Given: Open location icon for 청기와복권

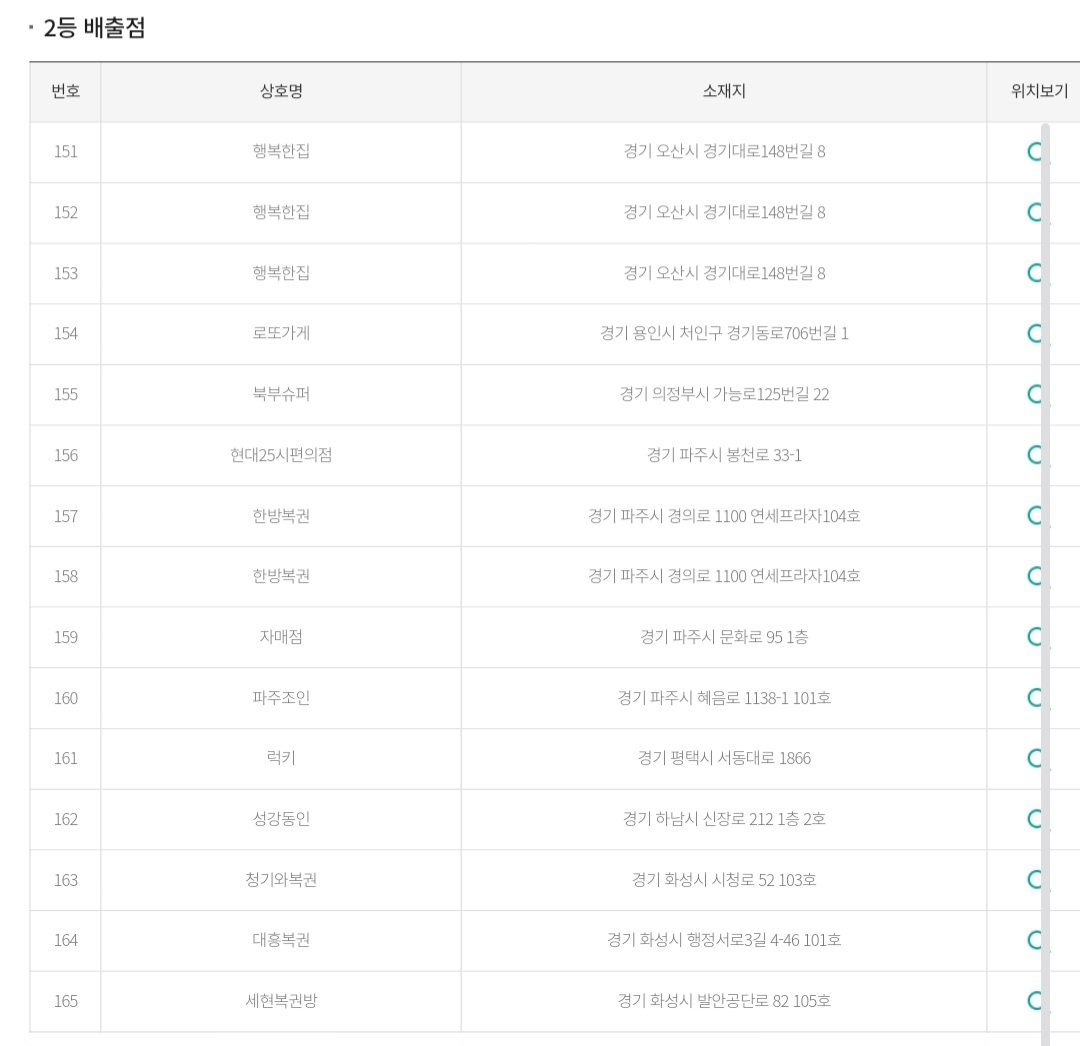Looking at the screenshot, I should (x=1035, y=879).
